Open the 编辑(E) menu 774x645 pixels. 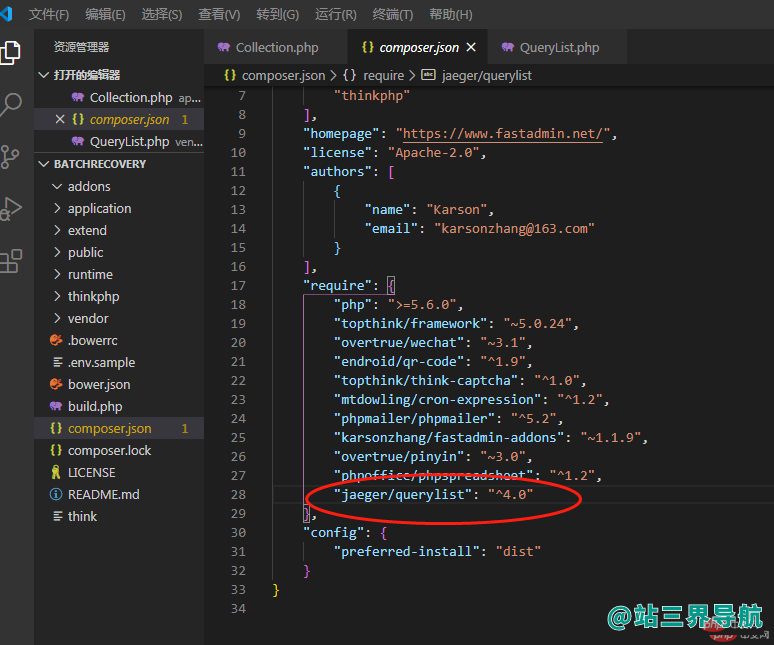tap(105, 14)
